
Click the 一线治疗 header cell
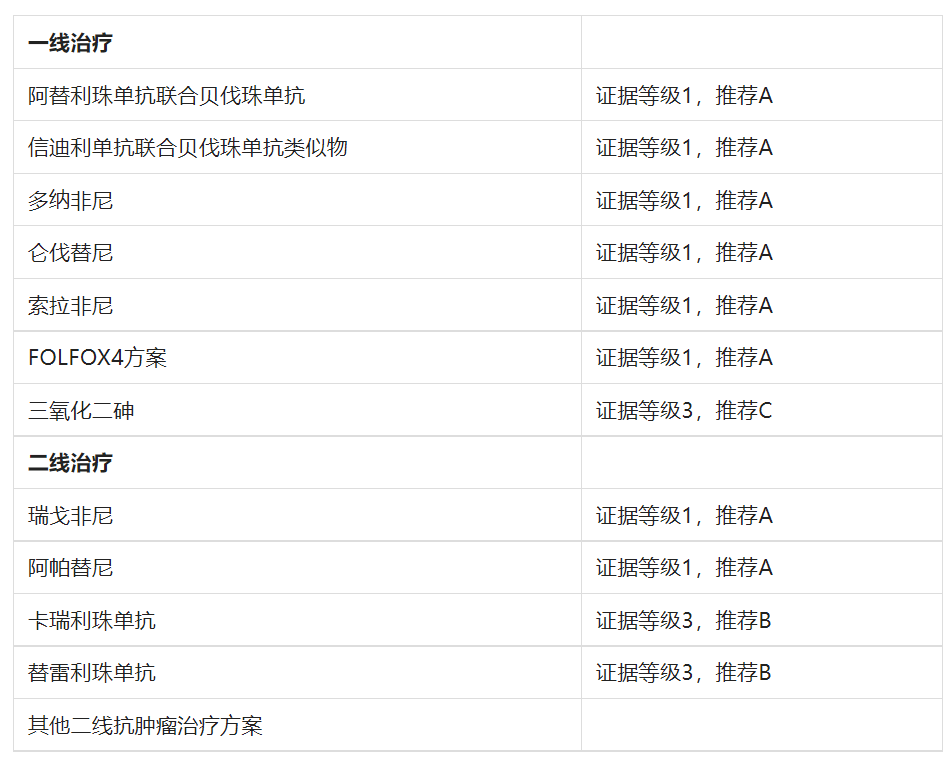[70, 43]
